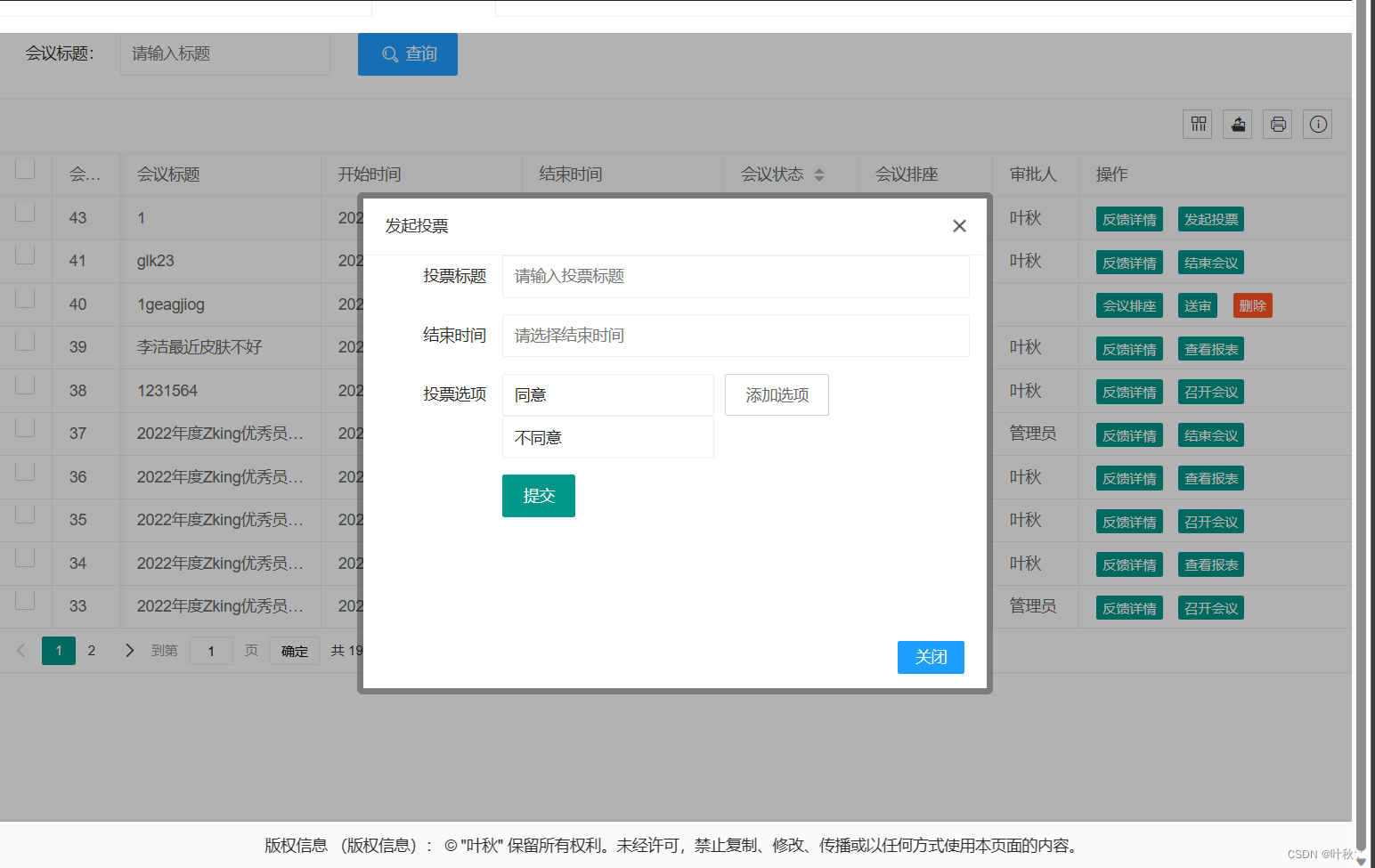Focus the page jump number input

click(211, 651)
